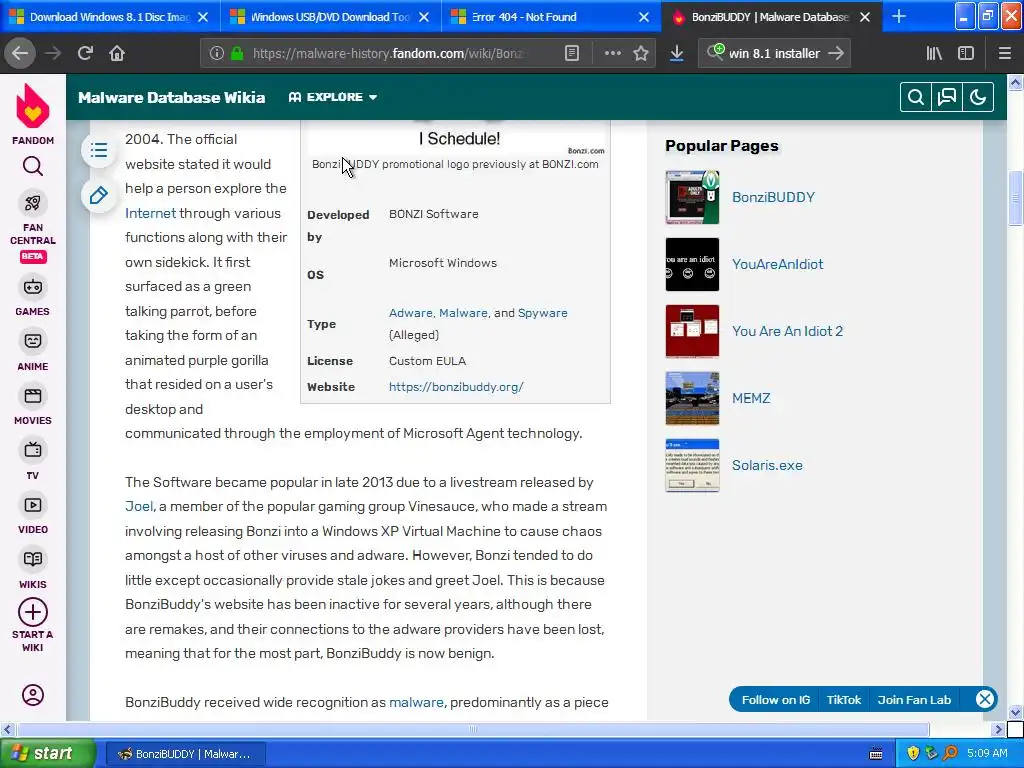
Task: Submit search with the go arrow
Action: coord(836,53)
